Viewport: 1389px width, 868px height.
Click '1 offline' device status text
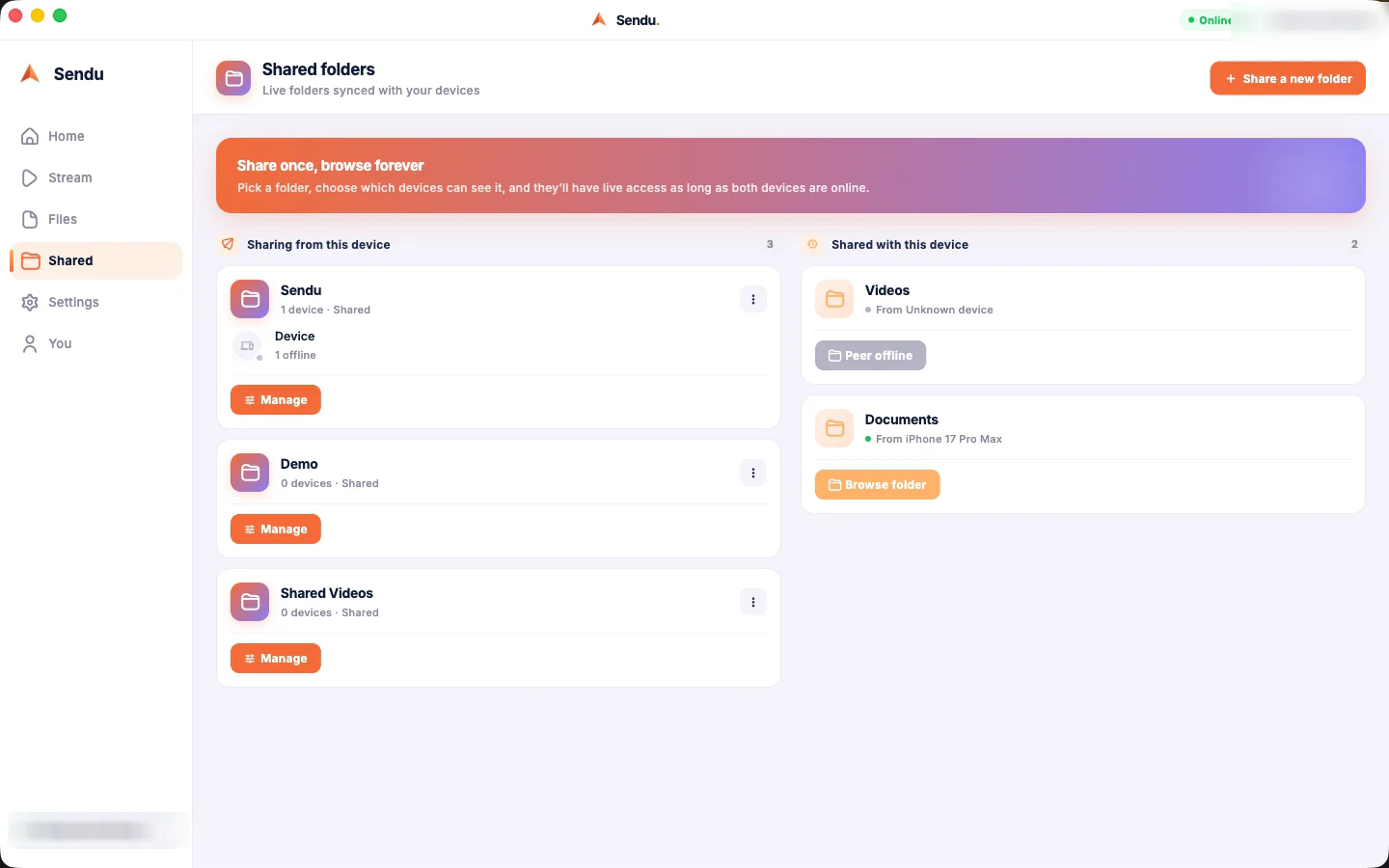(x=295, y=355)
